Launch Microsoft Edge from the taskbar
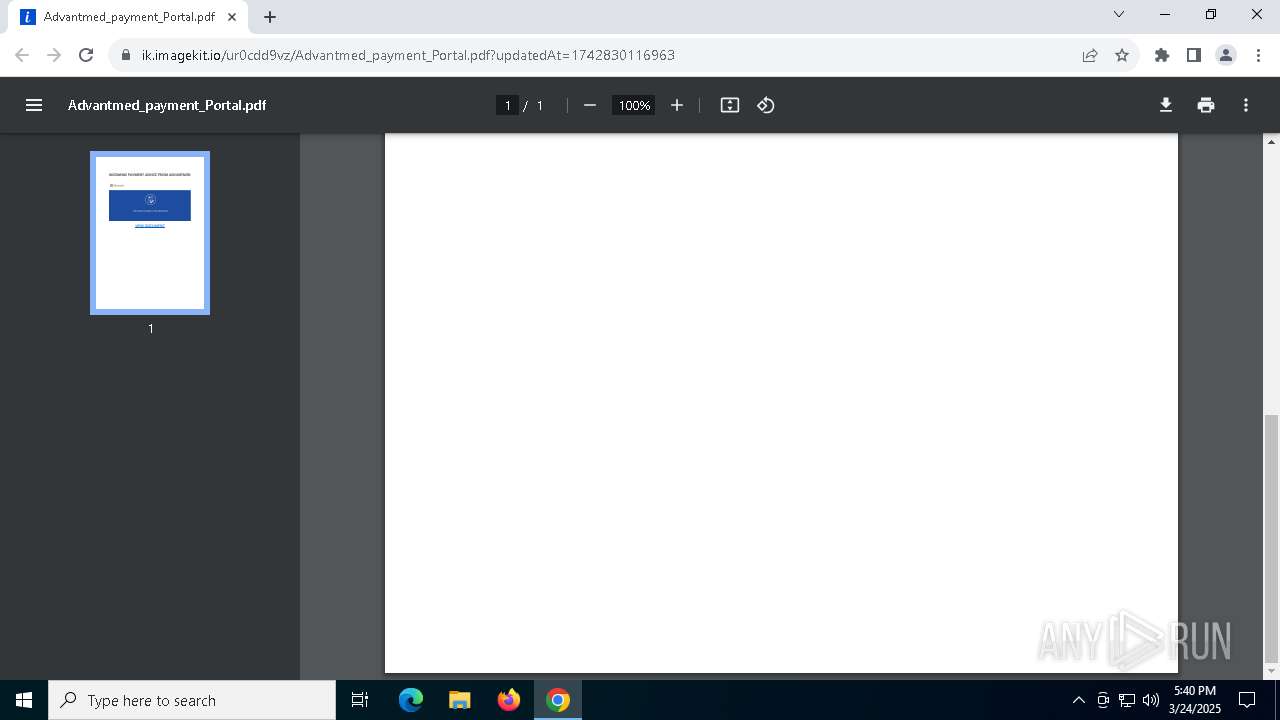Image resolution: width=1280 pixels, height=720 pixels. tap(411, 700)
